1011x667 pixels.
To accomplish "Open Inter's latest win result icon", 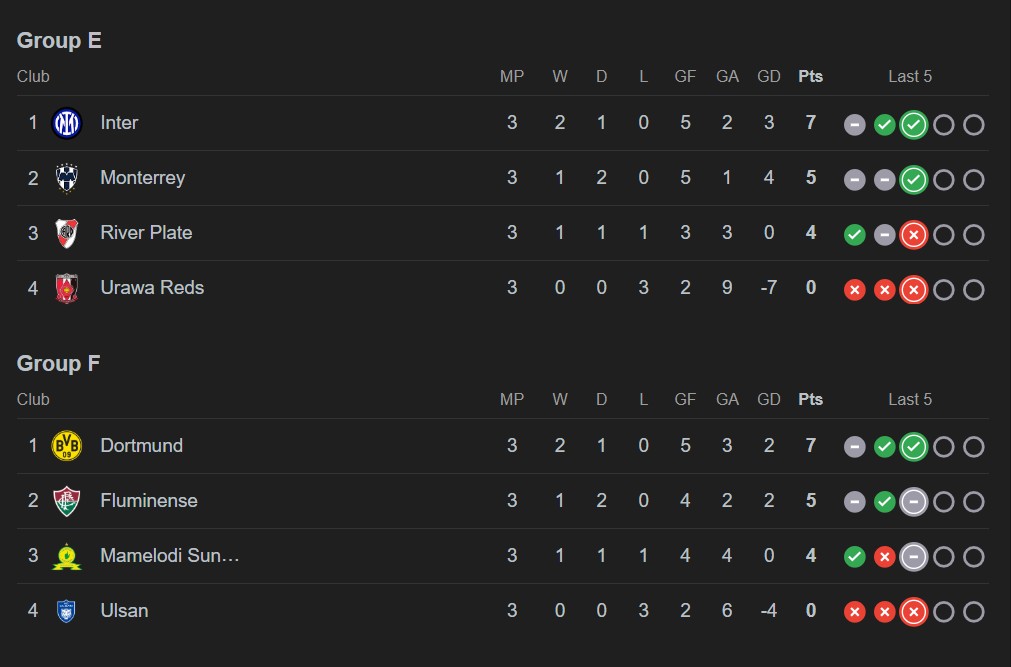I will (913, 125).
